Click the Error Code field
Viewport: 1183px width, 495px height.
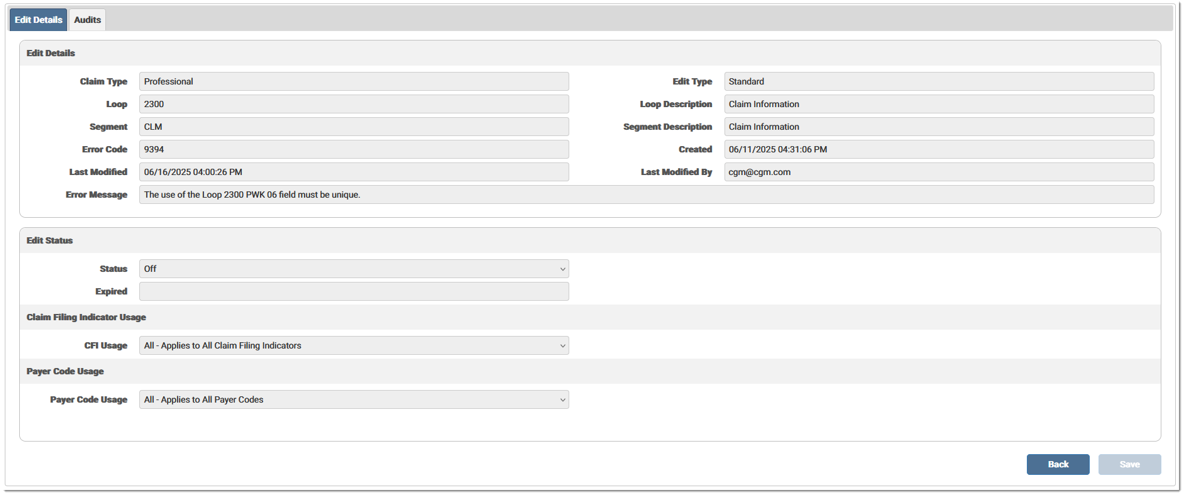(353, 150)
